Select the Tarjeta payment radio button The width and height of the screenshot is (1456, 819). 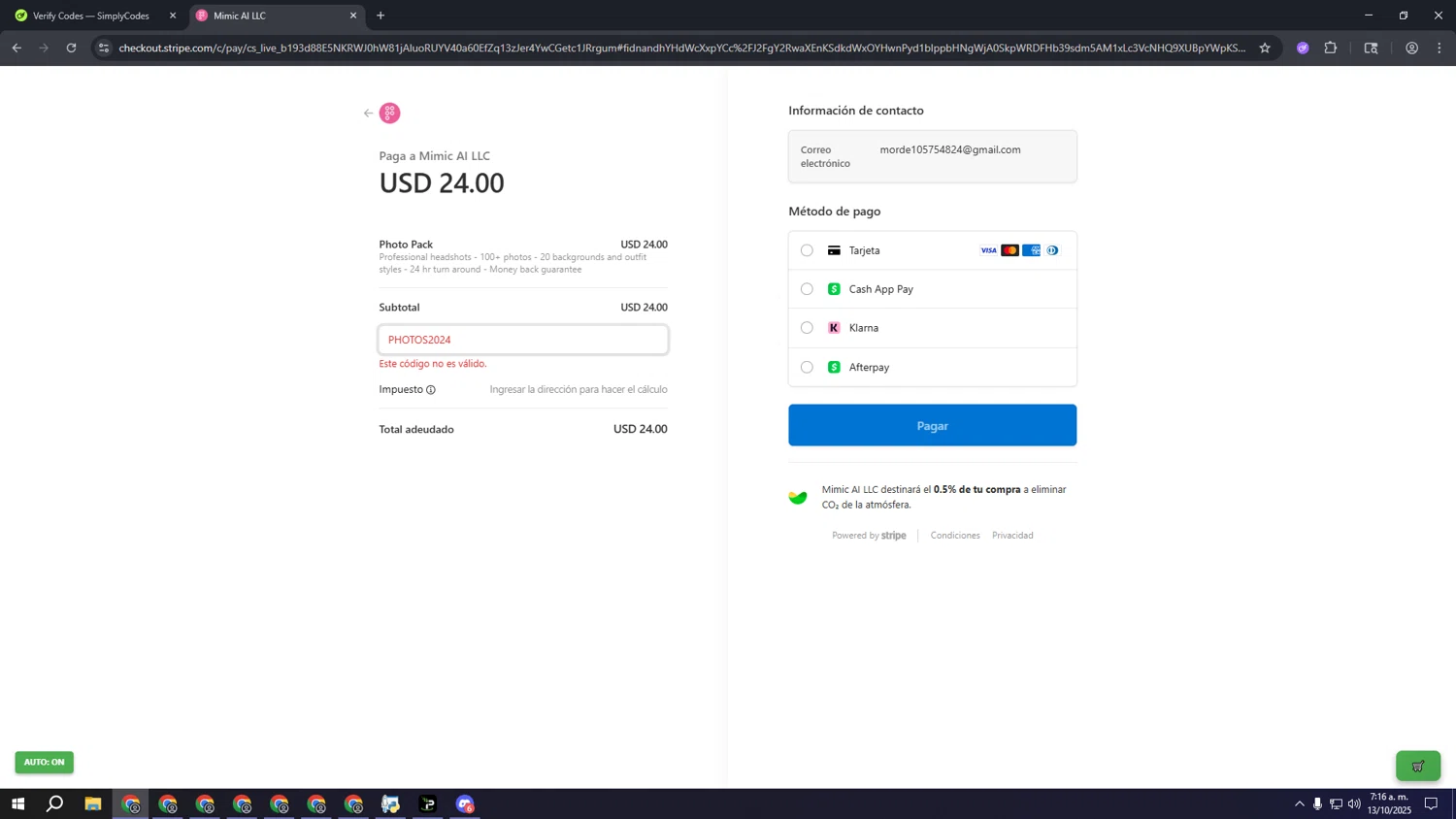coord(807,250)
